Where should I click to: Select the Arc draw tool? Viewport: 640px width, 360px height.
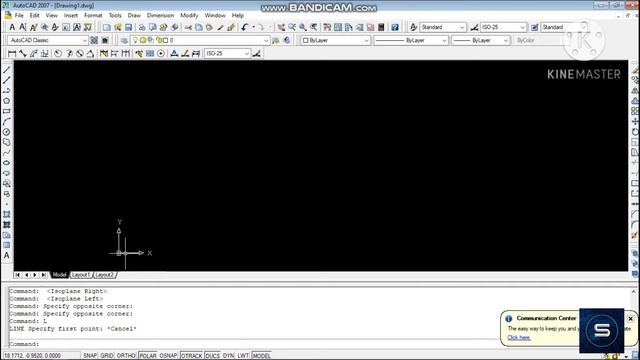click(7, 122)
